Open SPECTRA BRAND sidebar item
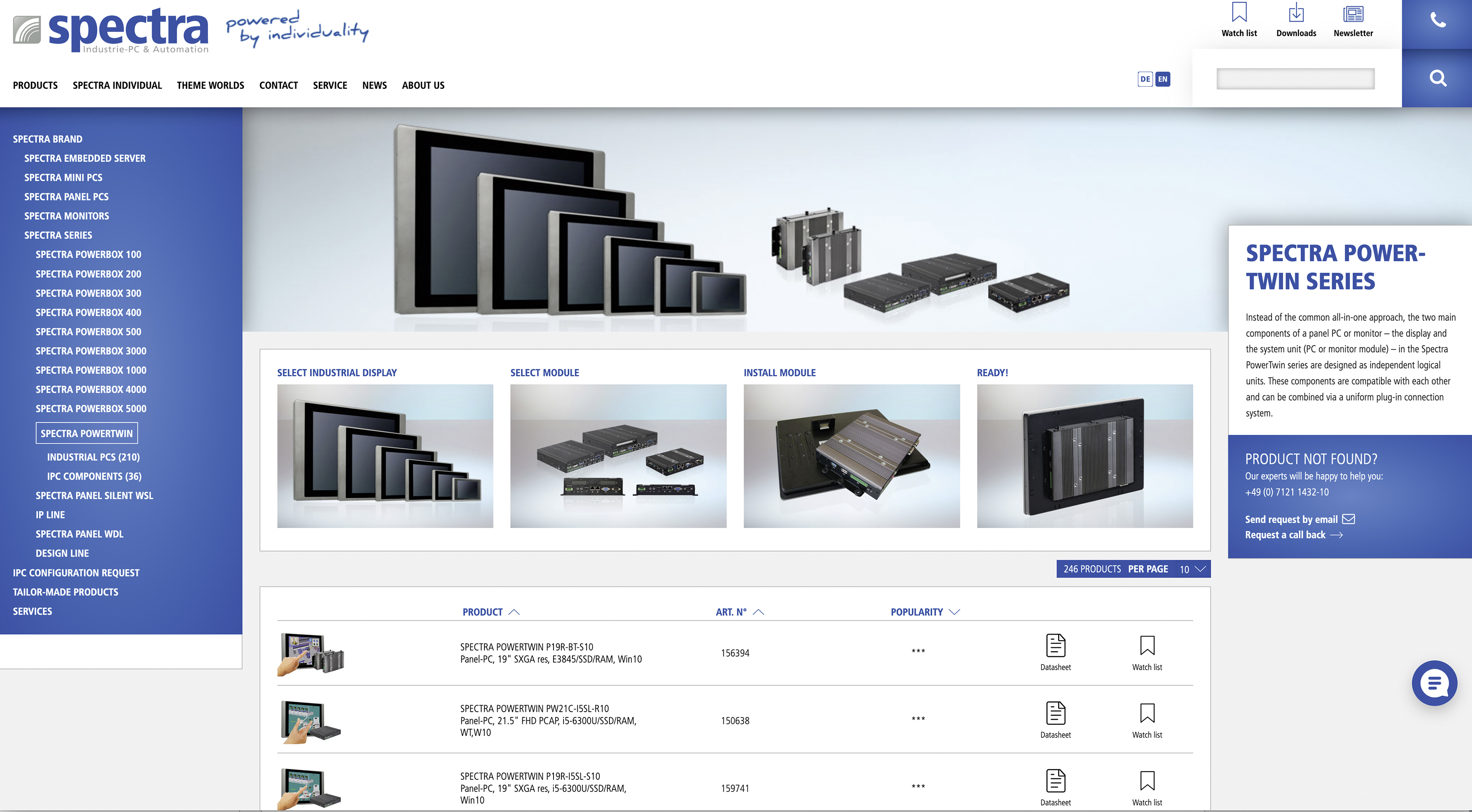1472x812 pixels. (x=48, y=140)
